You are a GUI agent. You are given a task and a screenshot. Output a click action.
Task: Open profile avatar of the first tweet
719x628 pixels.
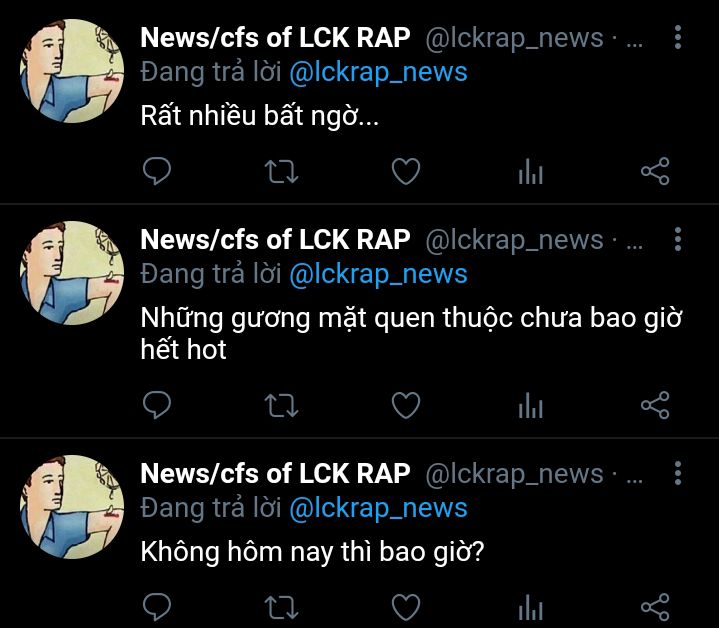pos(72,71)
